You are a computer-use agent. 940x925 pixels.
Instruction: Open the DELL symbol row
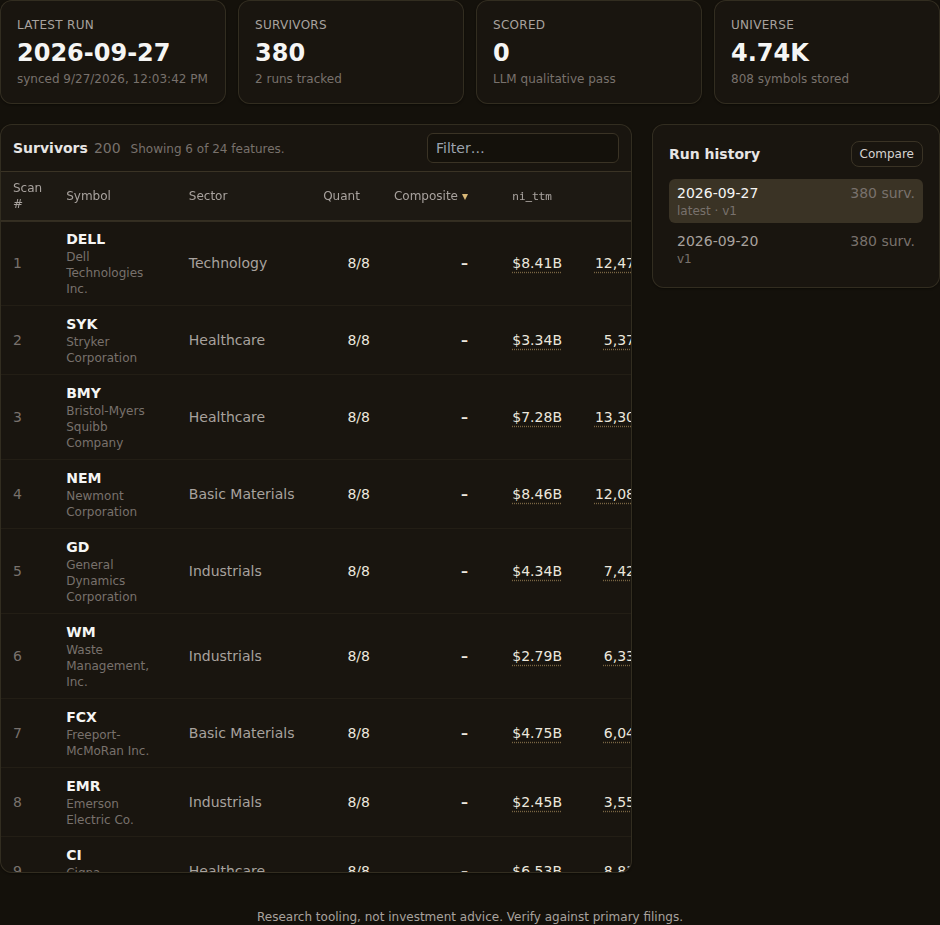[316, 263]
